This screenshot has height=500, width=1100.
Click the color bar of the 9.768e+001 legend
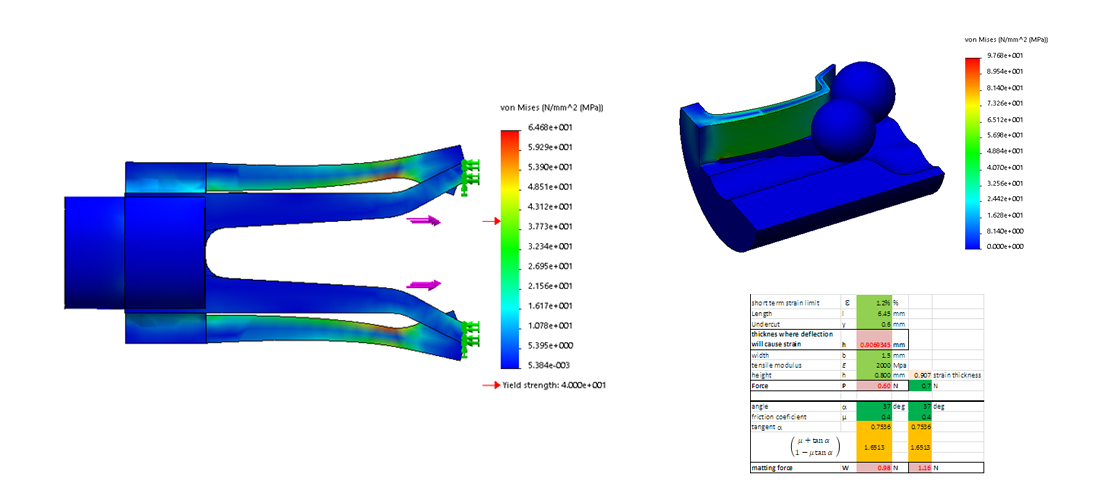pos(972,153)
